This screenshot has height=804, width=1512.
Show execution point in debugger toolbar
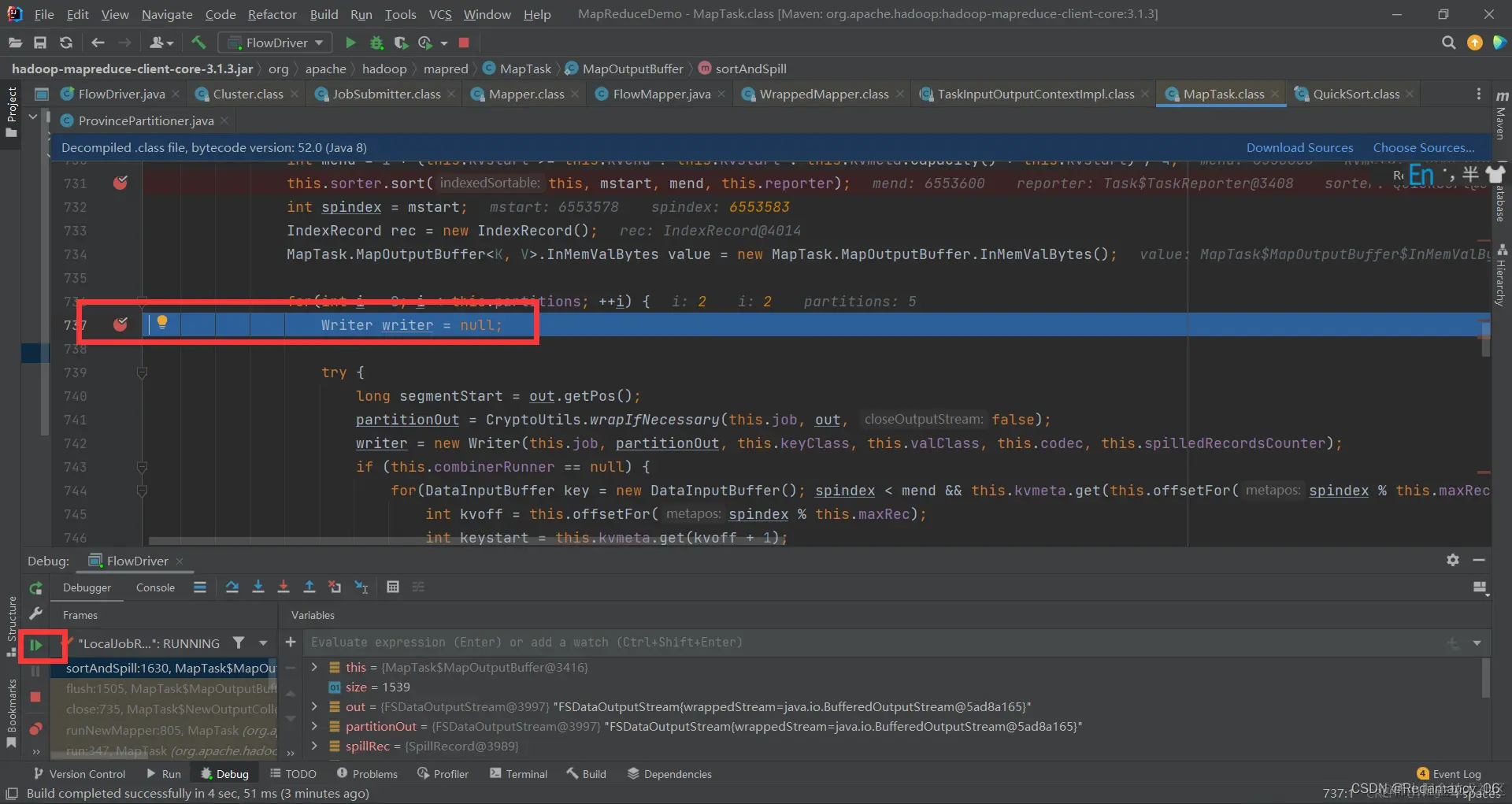click(200, 587)
